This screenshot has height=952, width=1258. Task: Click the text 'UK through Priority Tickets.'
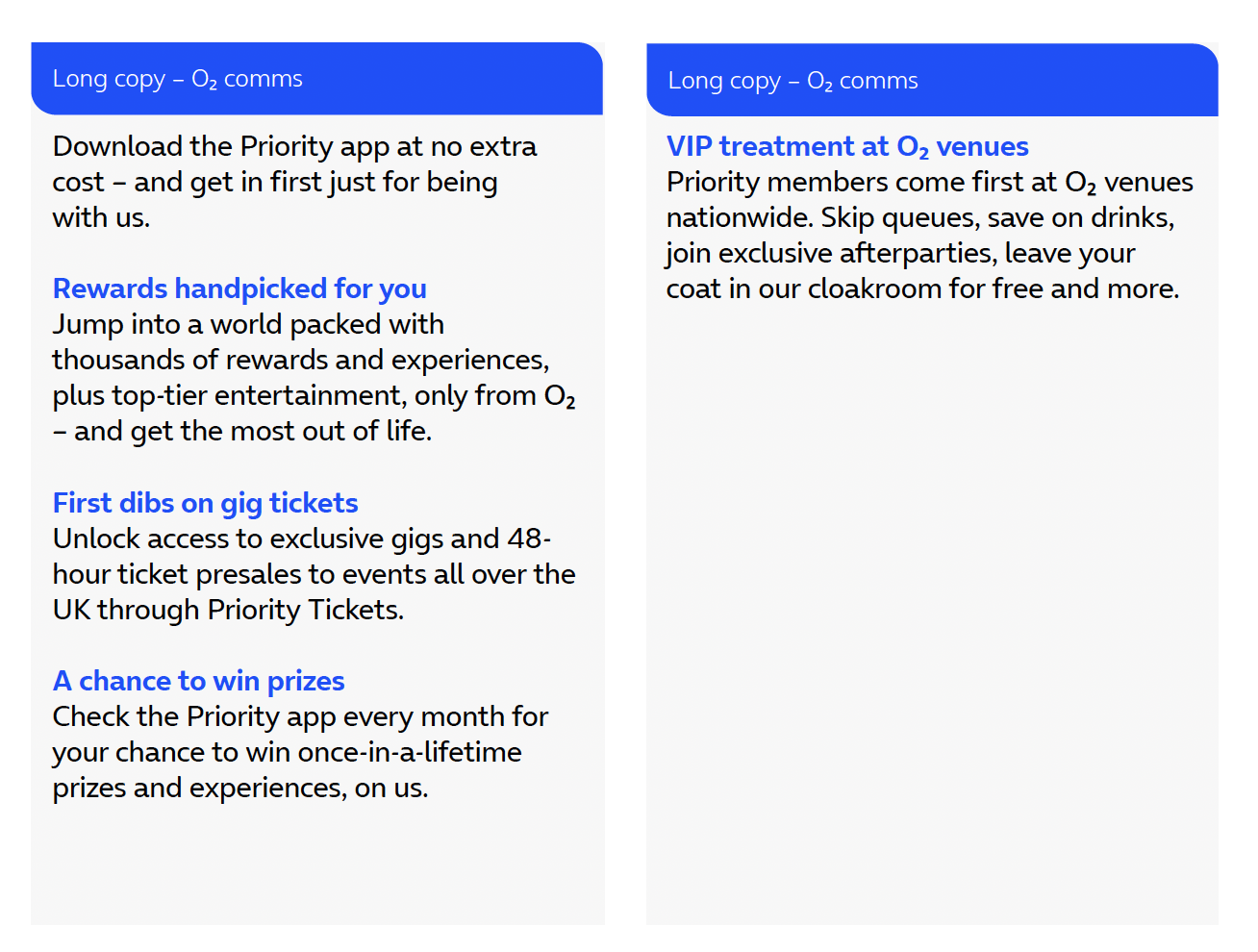(x=228, y=610)
